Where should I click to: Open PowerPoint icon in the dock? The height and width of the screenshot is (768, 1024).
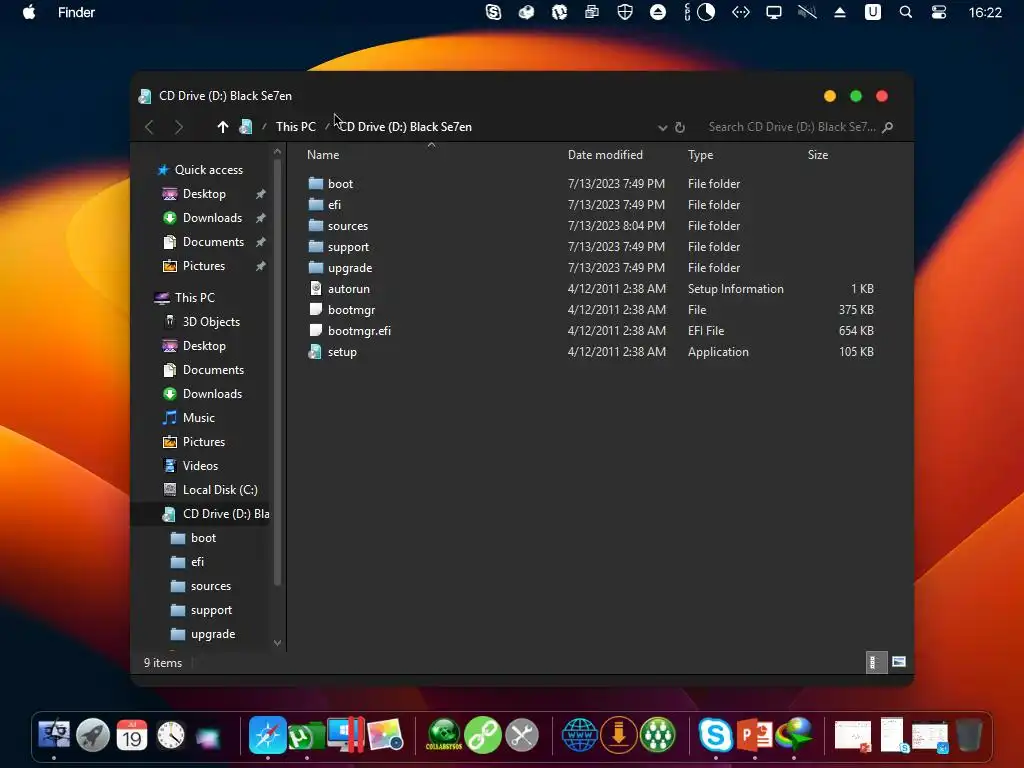(755, 736)
